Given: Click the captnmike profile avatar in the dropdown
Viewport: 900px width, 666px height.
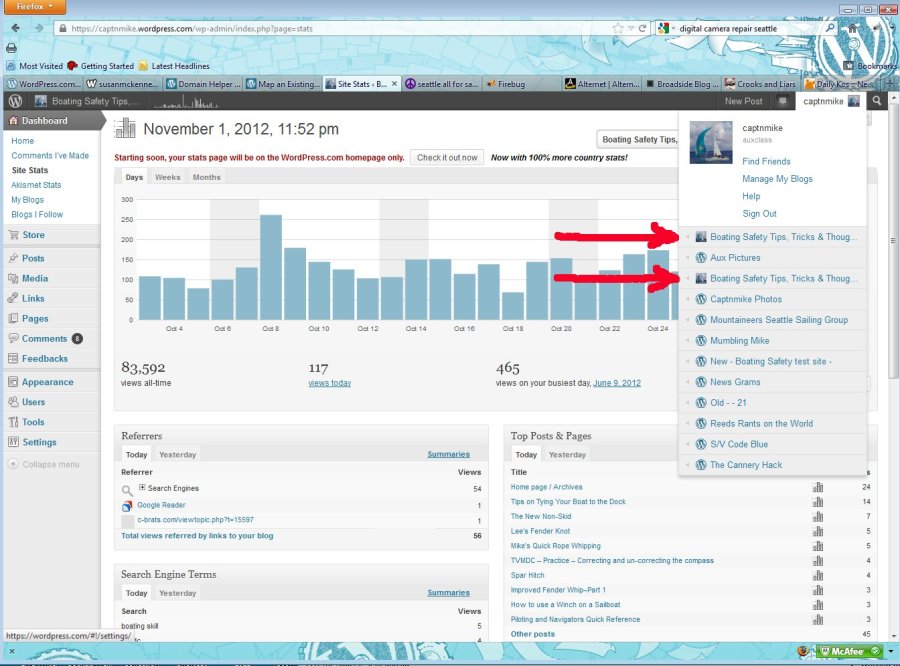Looking at the screenshot, I should point(711,143).
